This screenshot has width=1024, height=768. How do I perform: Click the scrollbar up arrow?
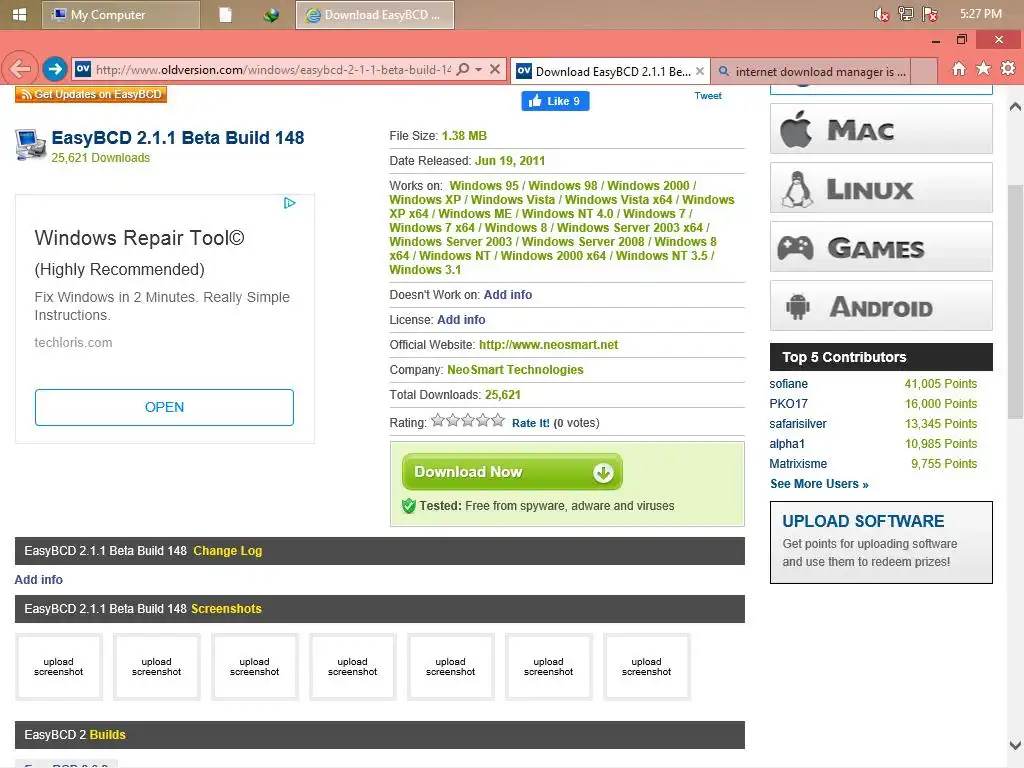[x=1016, y=106]
